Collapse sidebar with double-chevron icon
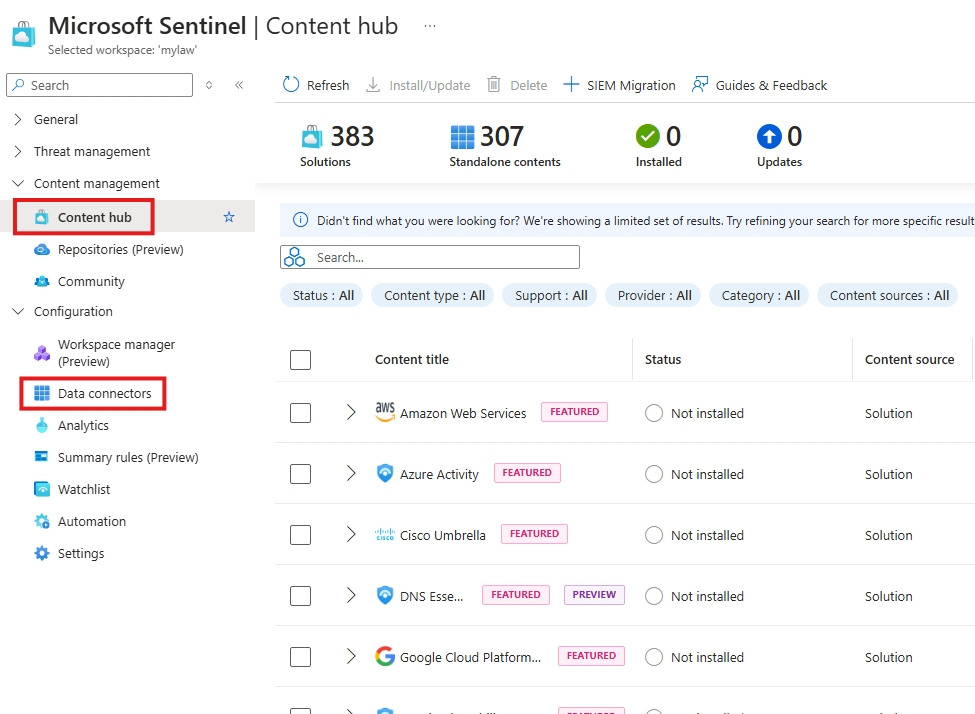975x714 pixels. pos(239,85)
